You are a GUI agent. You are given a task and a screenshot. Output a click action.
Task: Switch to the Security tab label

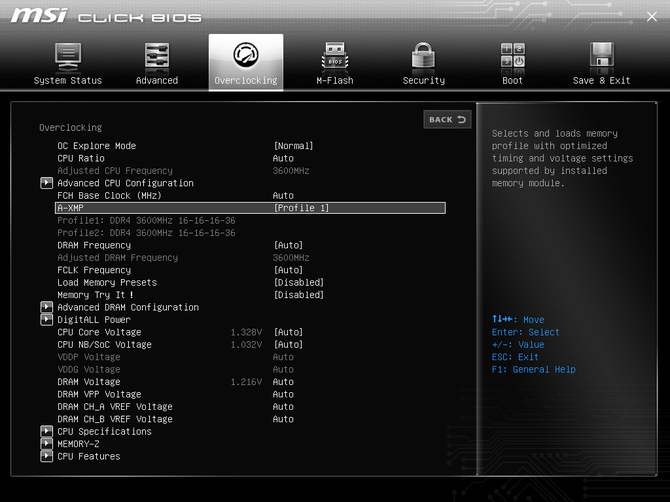click(424, 80)
